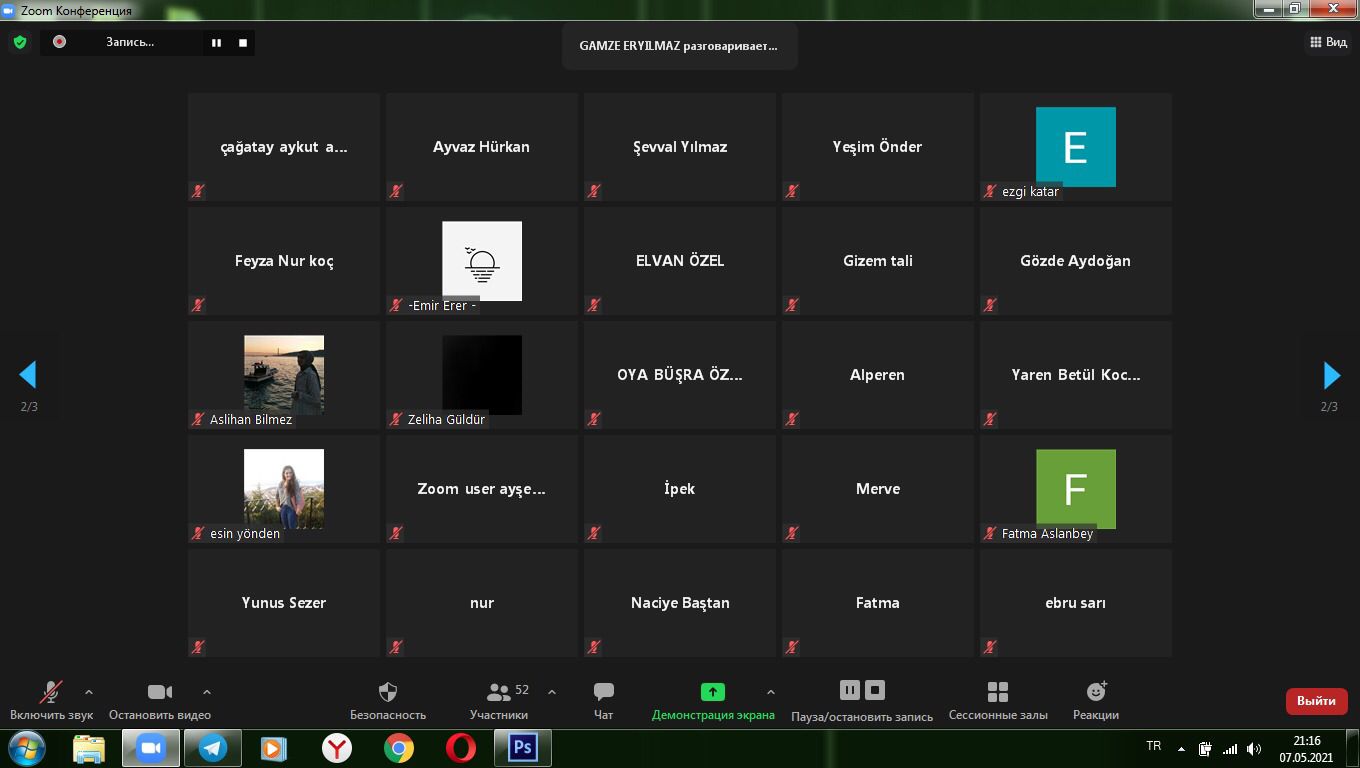Click the green encryption shield icon

(x=20, y=42)
